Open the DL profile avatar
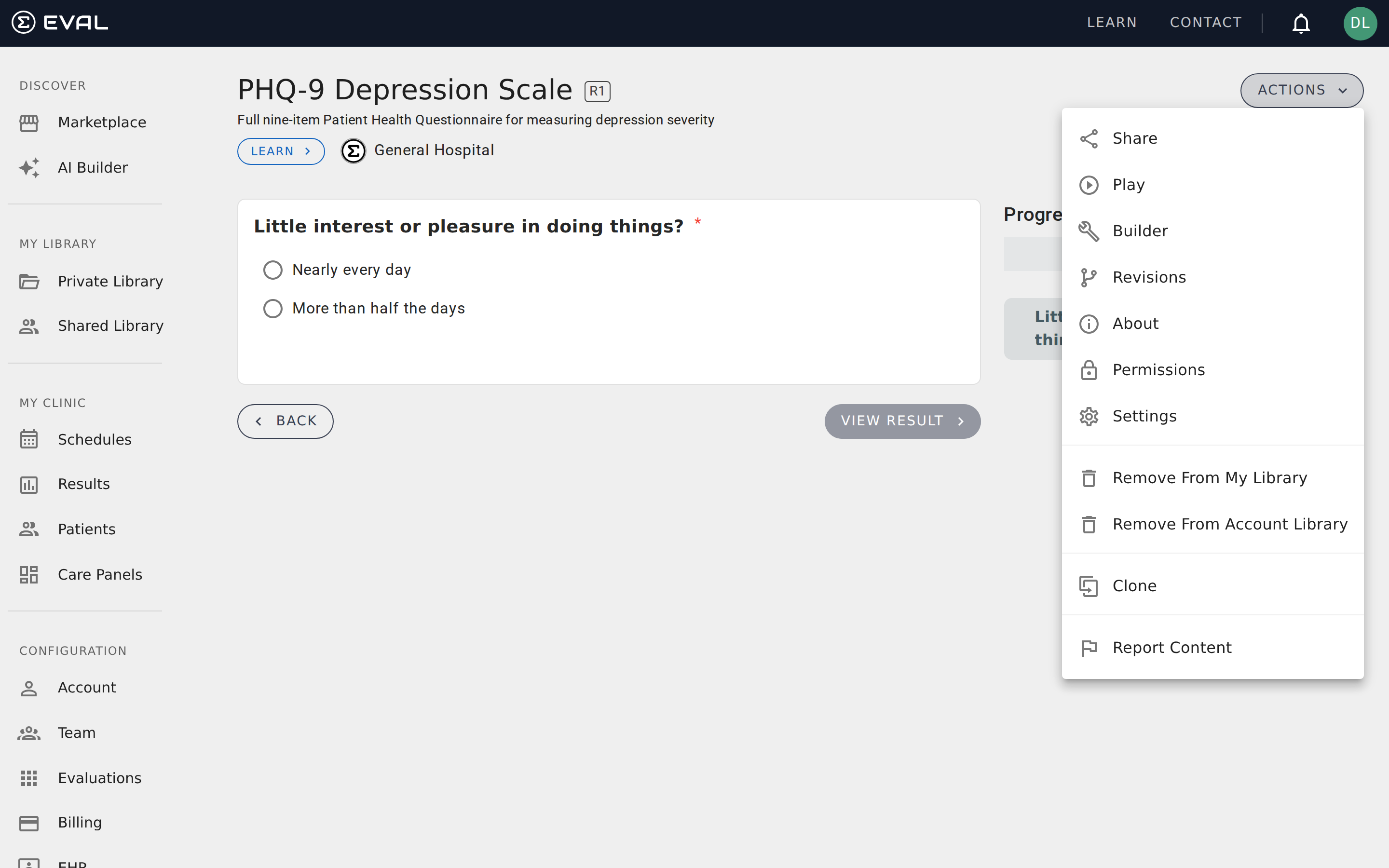Viewport: 1389px width, 868px height. tap(1360, 23)
